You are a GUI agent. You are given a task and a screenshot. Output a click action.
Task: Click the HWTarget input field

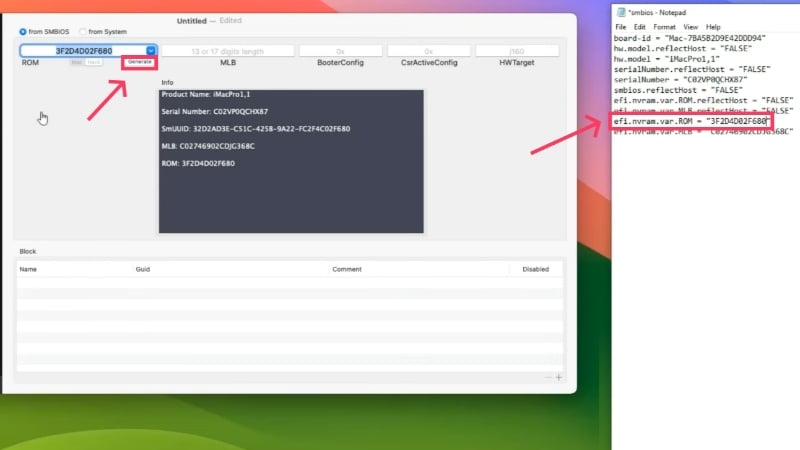[517, 51]
